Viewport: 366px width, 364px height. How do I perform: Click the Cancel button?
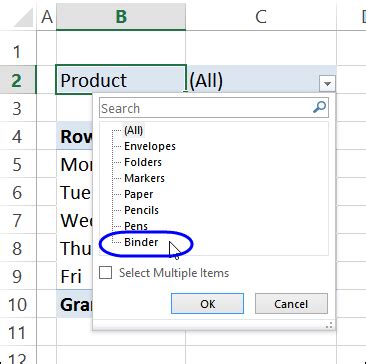[291, 304]
